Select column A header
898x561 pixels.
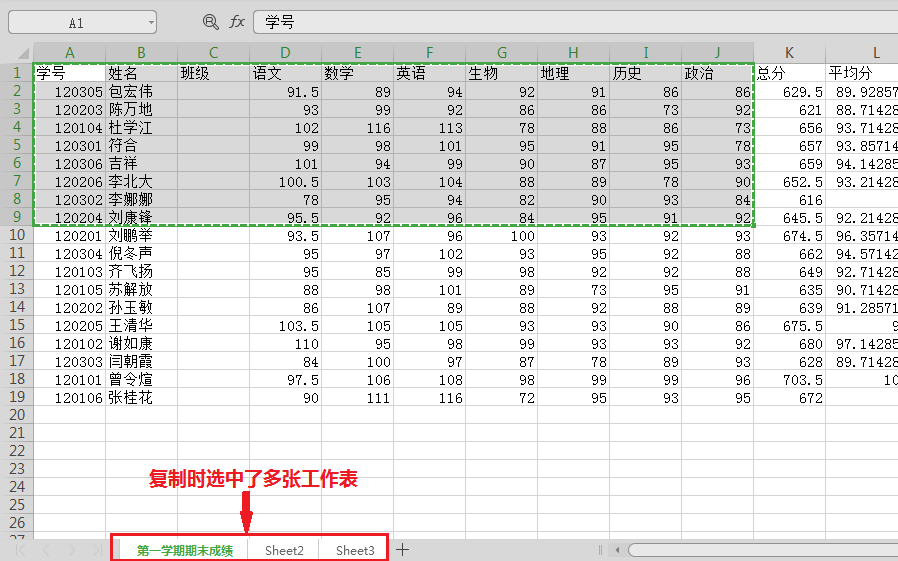(70, 53)
